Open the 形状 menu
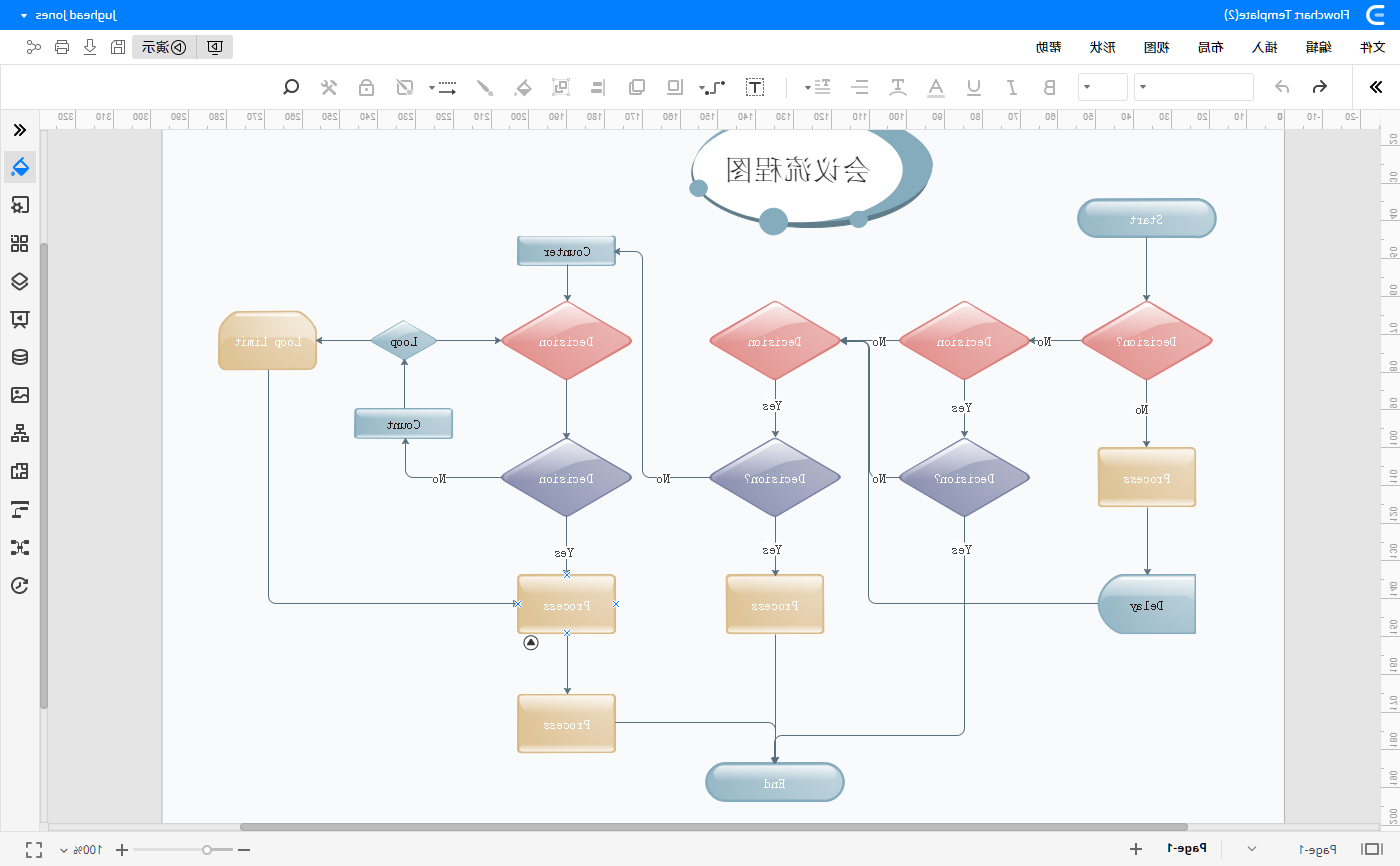This screenshot has width=1400, height=866. [1102, 47]
